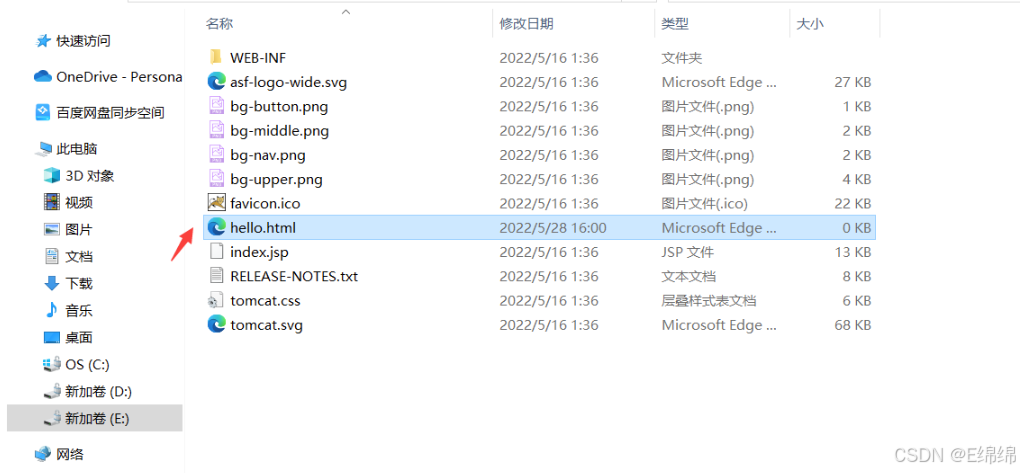Click the 文本文档 type cell
The image size is (1020, 473).
point(689,276)
